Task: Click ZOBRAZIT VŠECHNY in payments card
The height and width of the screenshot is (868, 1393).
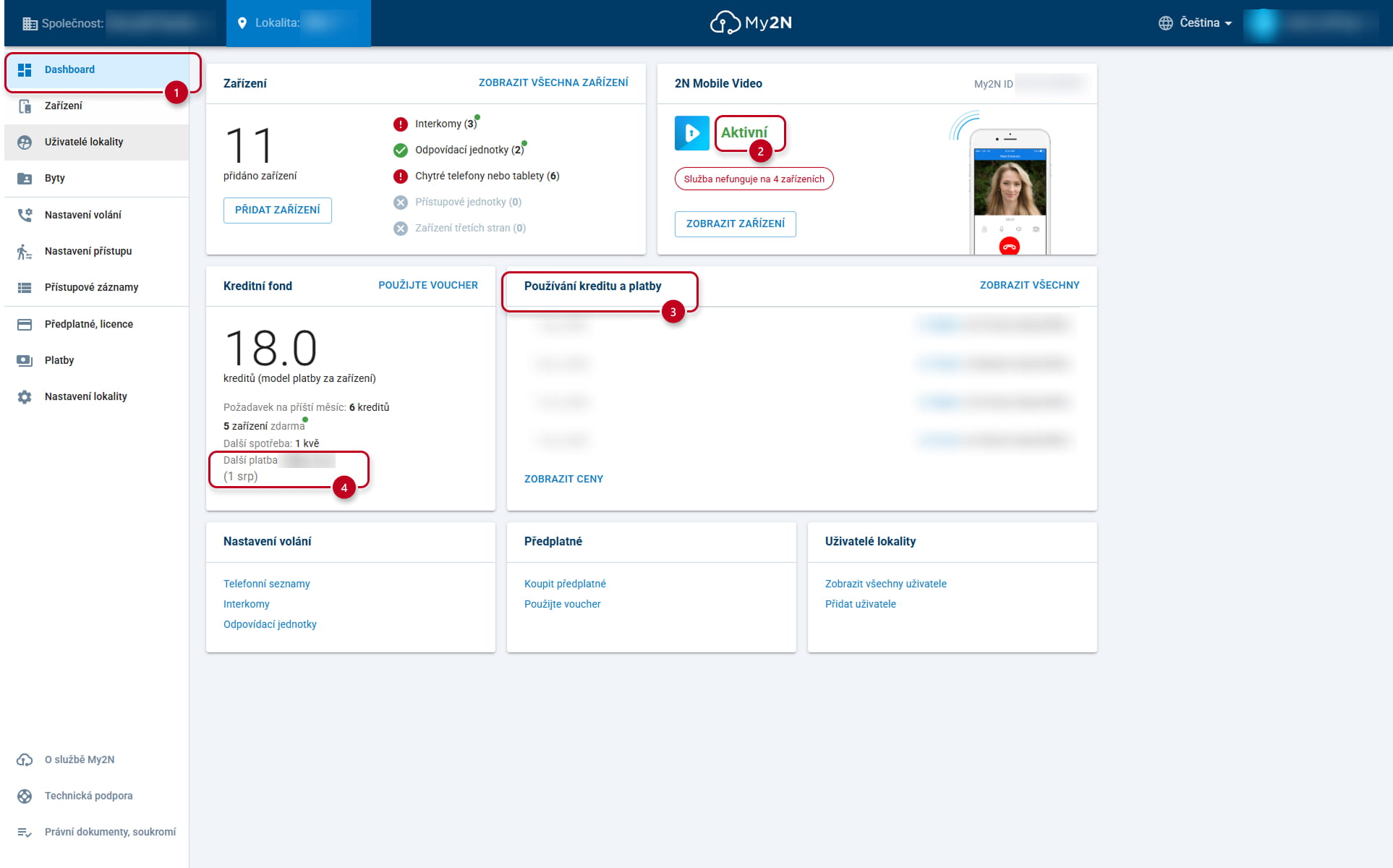Action: pos(1029,285)
